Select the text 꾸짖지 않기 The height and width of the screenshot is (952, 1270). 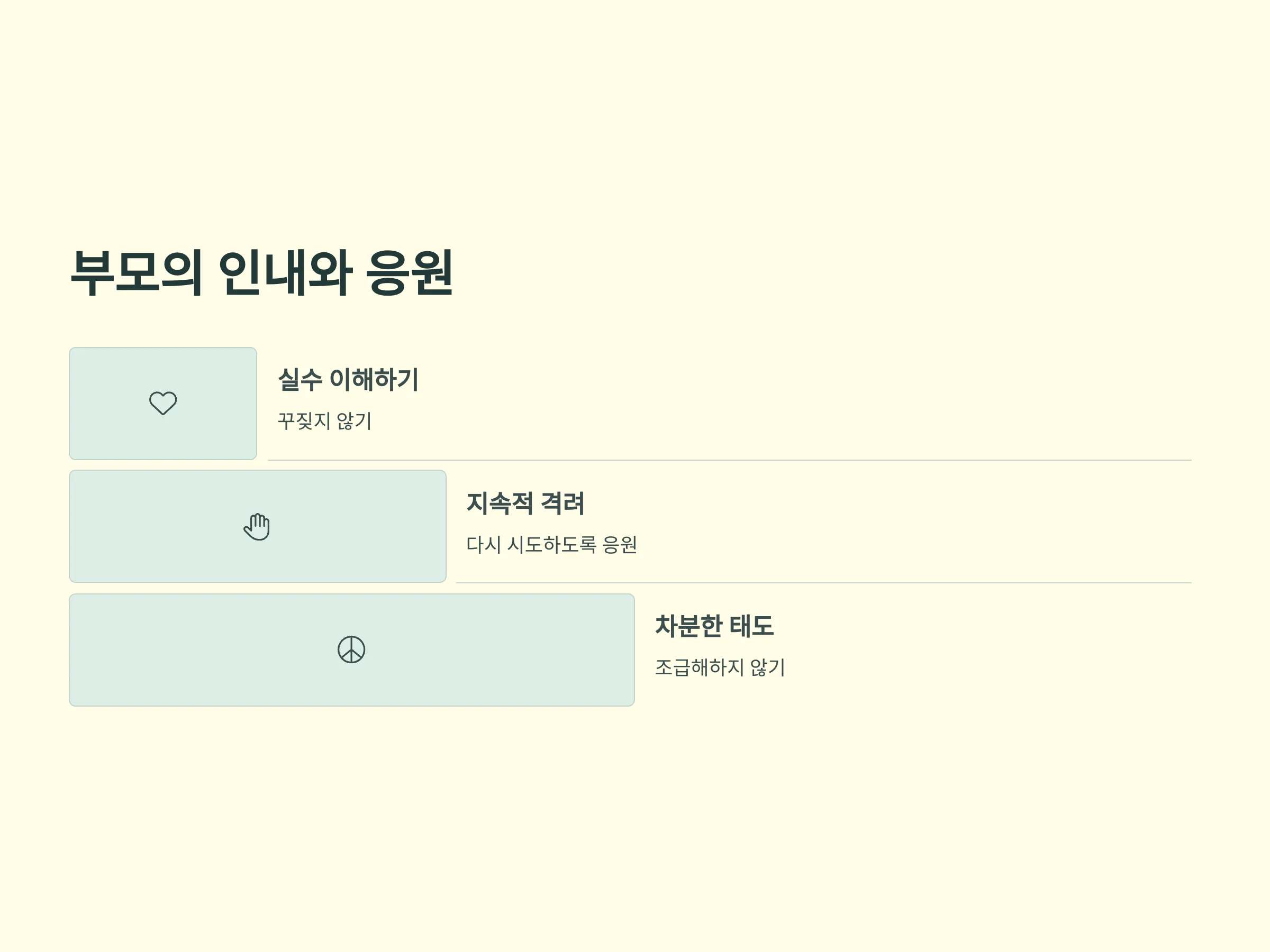(324, 421)
